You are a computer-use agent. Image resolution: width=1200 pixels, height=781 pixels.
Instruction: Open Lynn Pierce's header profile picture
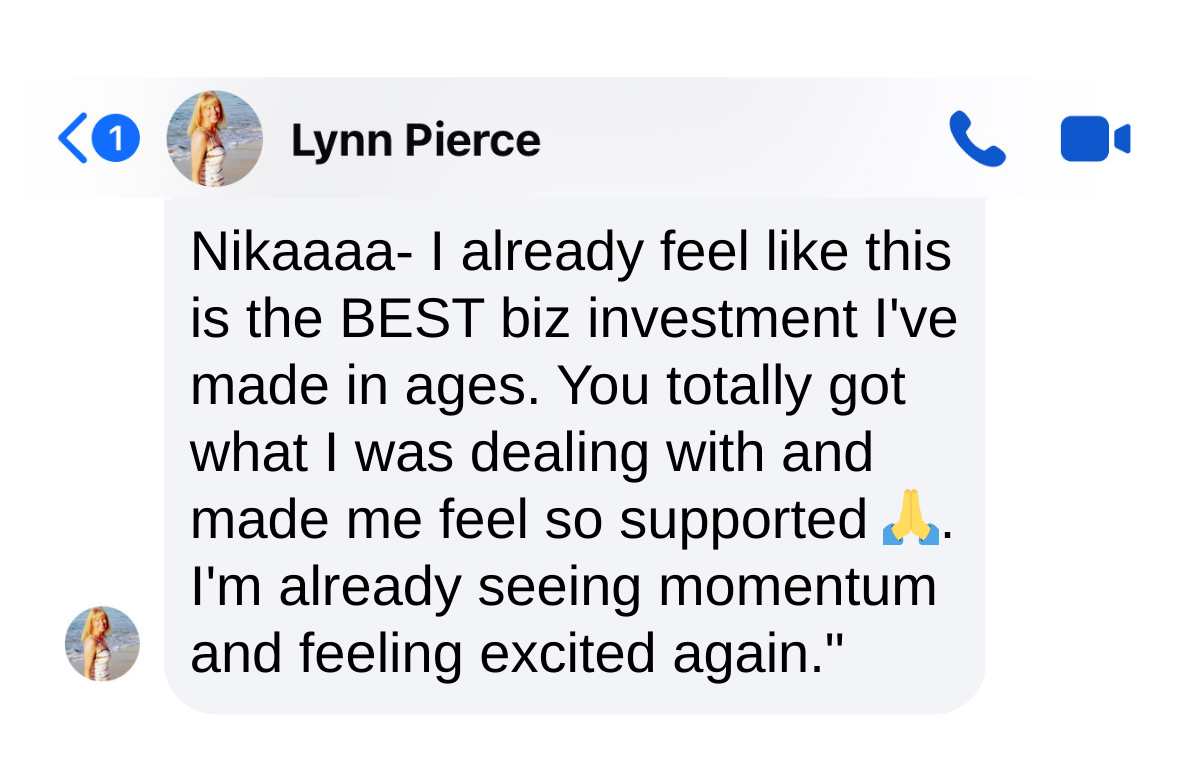tap(214, 139)
